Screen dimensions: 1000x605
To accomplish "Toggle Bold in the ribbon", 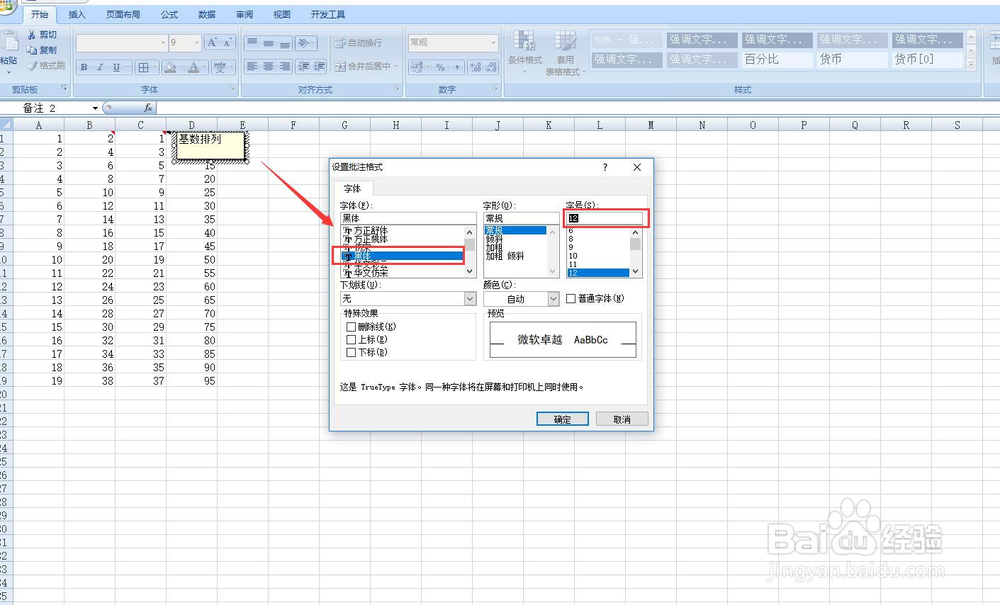I will 84,67.
